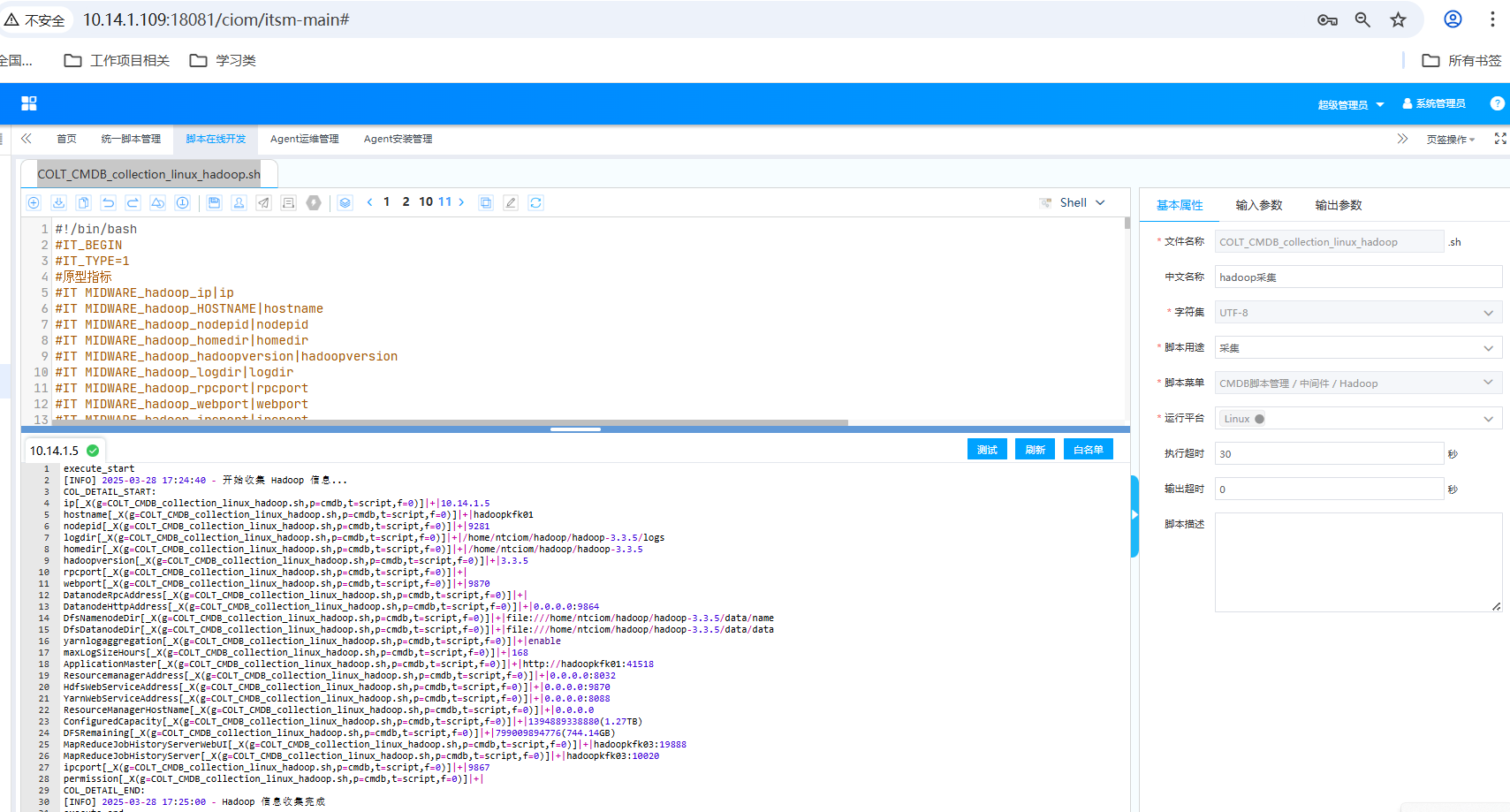Click the apps grid icon in the blue header

tap(29, 103)
